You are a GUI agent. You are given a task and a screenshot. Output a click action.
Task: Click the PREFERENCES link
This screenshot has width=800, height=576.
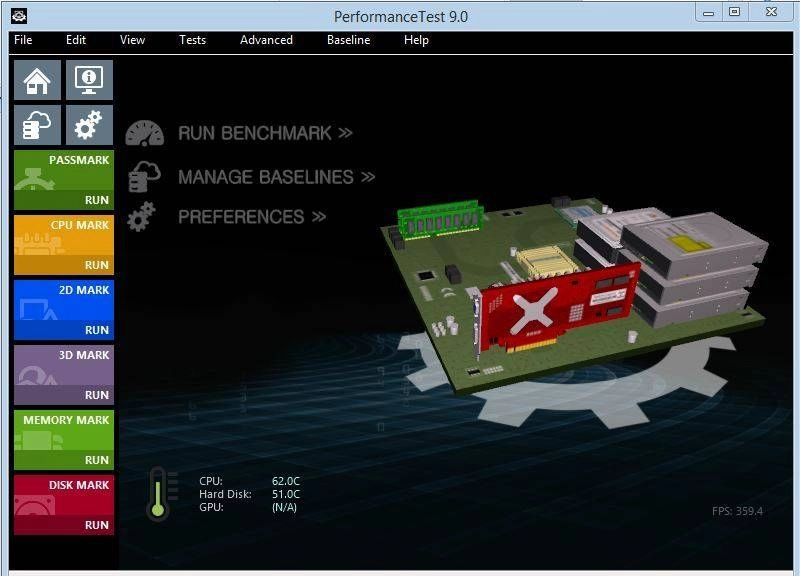[252, 217]
